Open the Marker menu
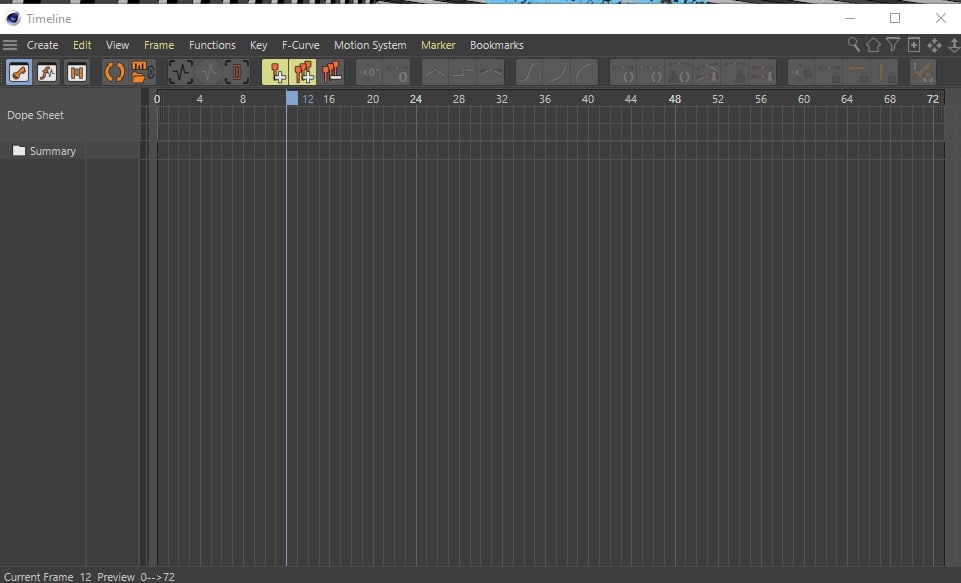 click(438, 45)
